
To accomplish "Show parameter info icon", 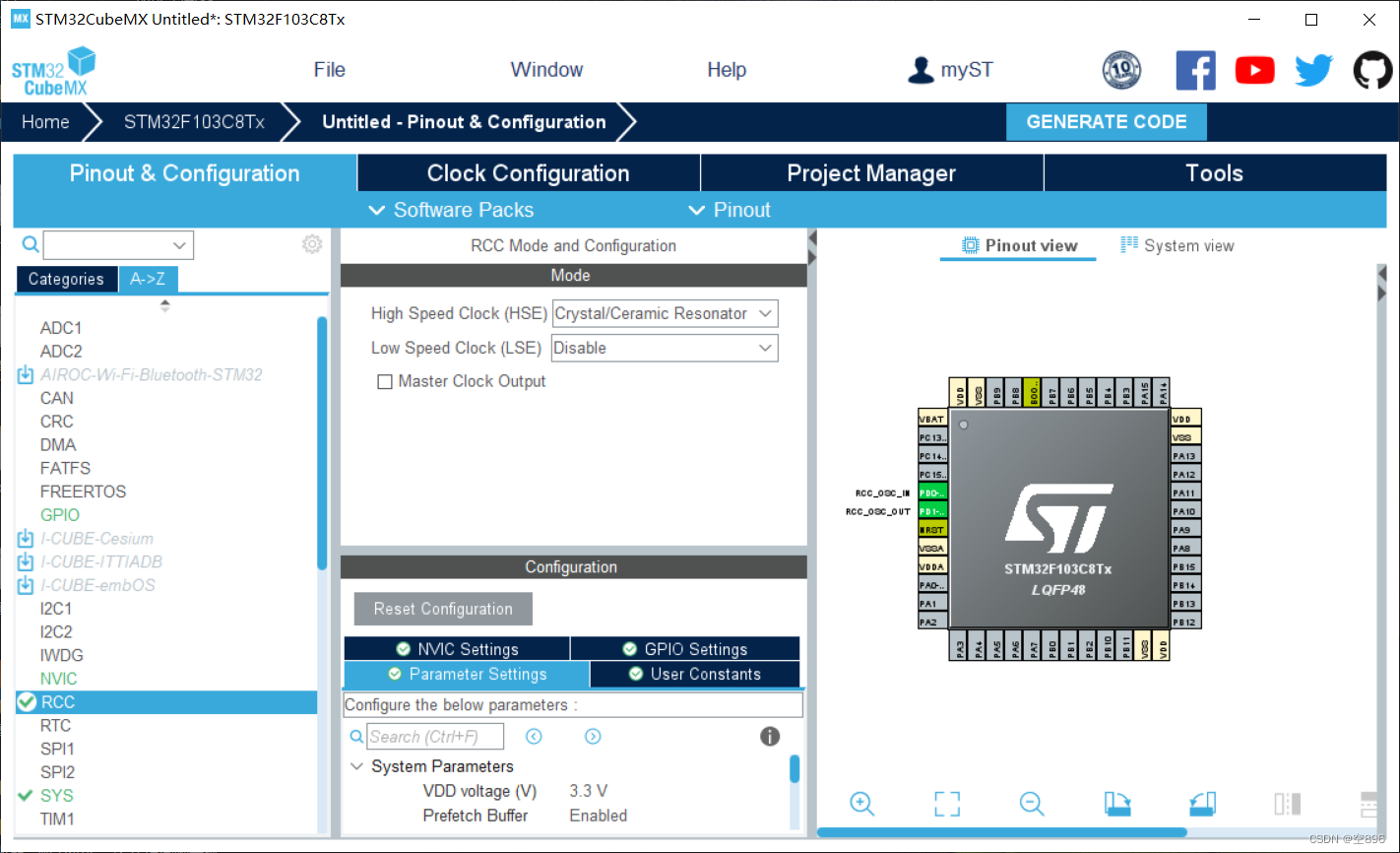I will point(770,736).
